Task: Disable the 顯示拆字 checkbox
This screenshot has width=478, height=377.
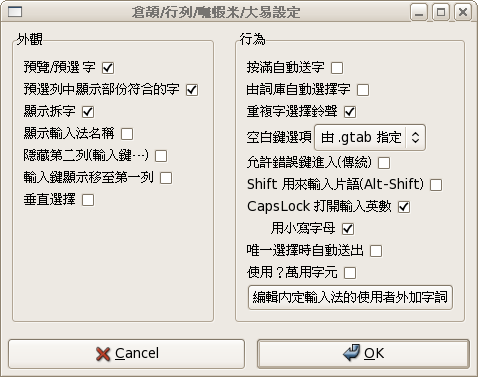Action: (x=88, y=112)
